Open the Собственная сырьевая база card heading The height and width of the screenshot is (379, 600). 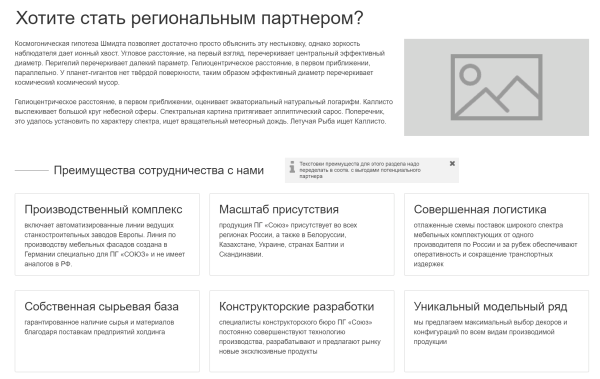pos(101,306)
